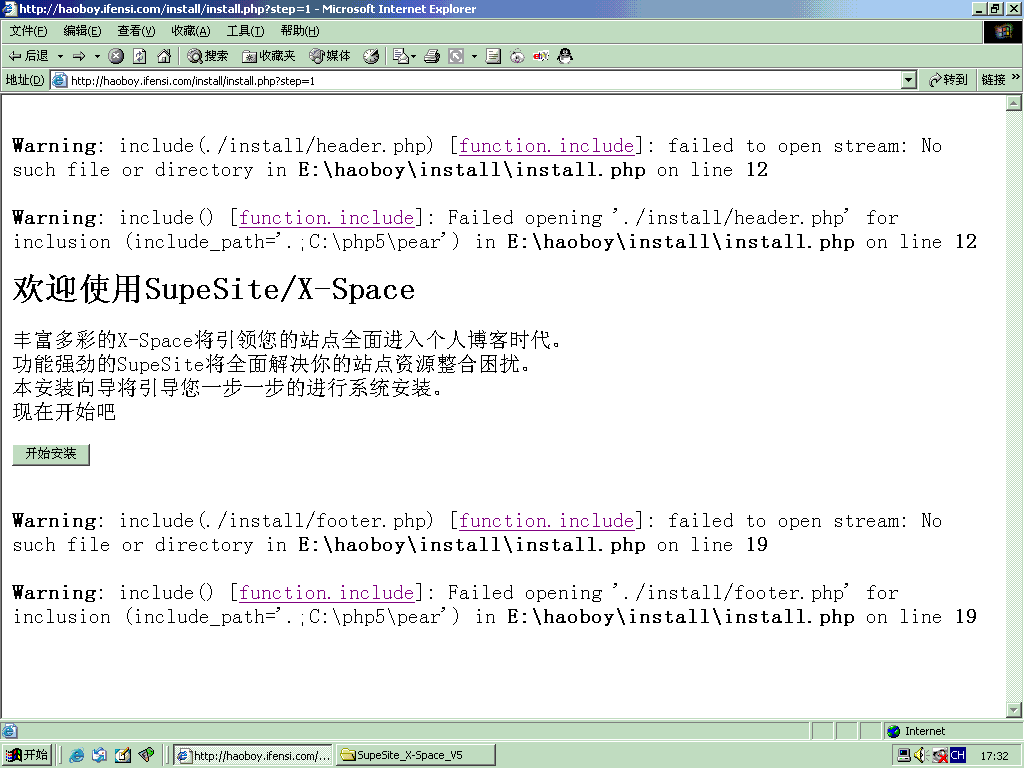Open the 帮助(H) menu
Screen dimensions: 1024x768
pos(300,31)
